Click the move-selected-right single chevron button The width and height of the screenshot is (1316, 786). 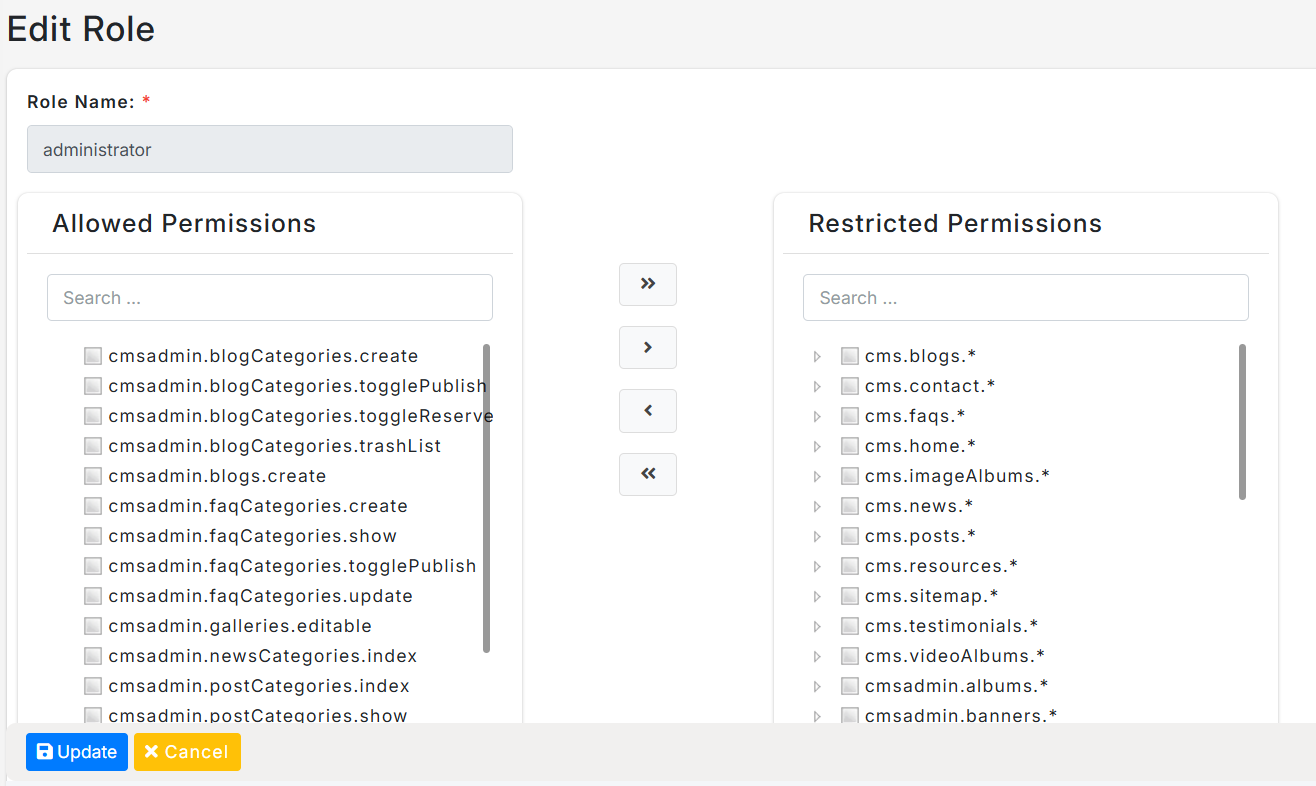click(x=648, y=347)
